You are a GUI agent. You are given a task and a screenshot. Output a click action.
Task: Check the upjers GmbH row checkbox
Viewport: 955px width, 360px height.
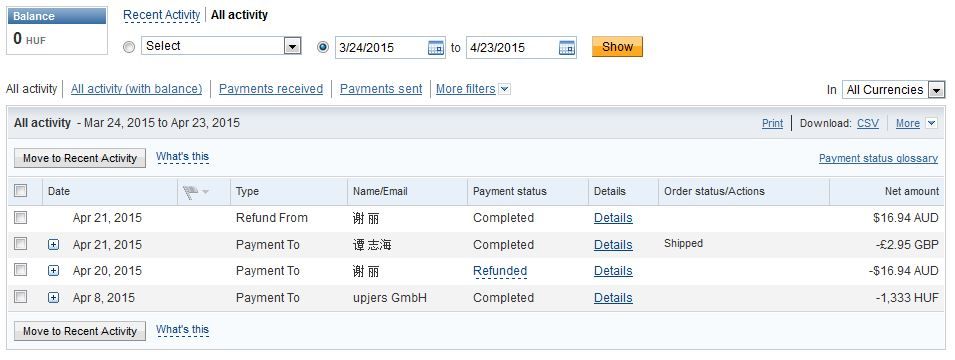21,297
